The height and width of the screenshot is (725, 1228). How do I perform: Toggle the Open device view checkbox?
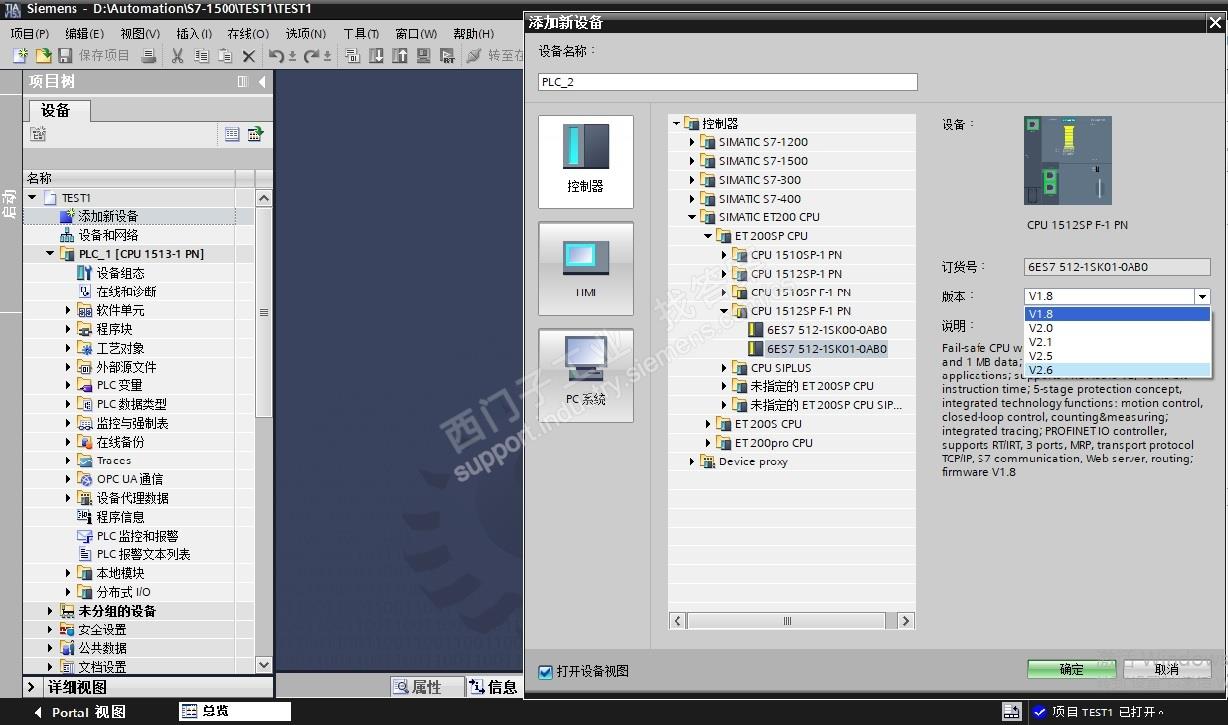click(545, 672)
